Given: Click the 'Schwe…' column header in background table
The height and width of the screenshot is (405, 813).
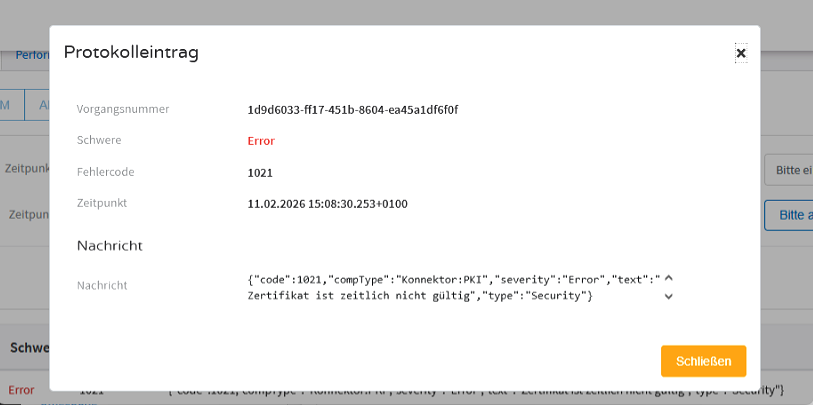Looking at the screenshot, I should tap(29, 347).
